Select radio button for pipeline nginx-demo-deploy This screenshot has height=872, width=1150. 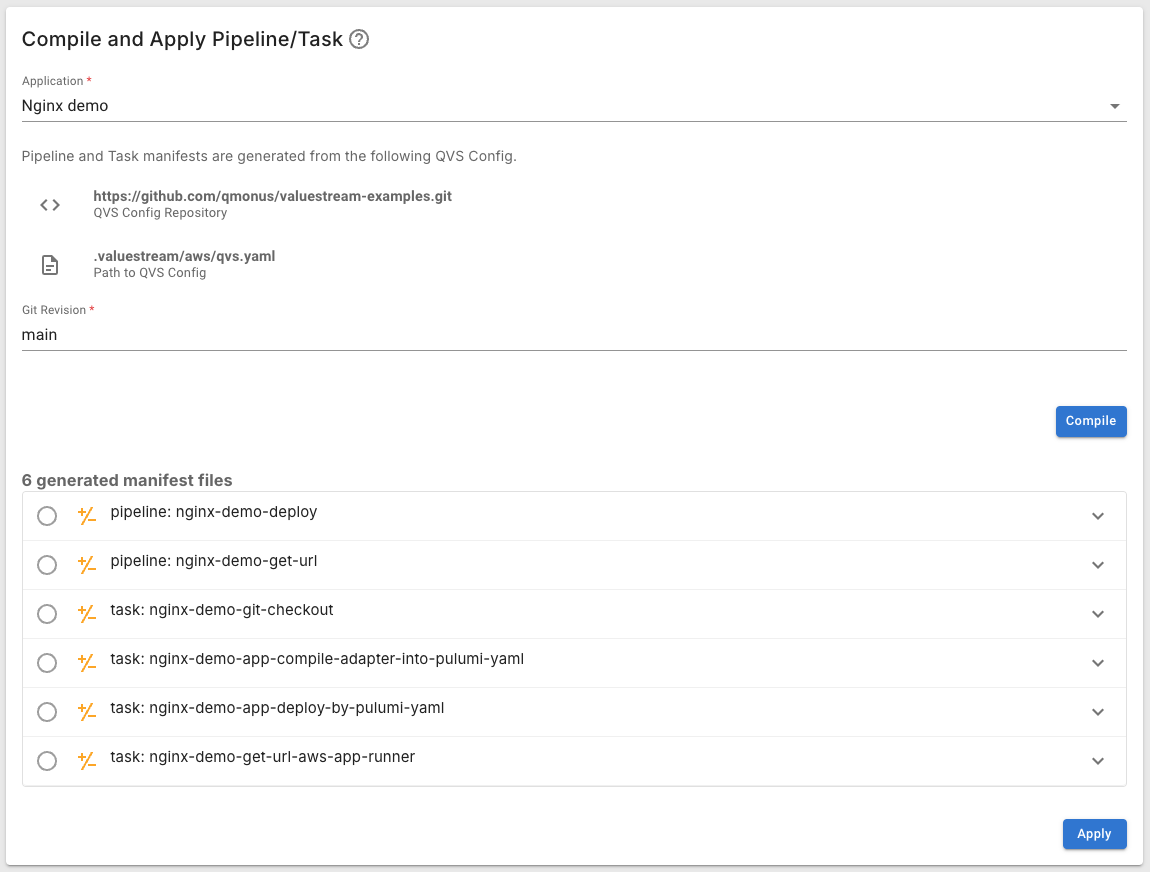pyautogui.click(x=47, y=516)
